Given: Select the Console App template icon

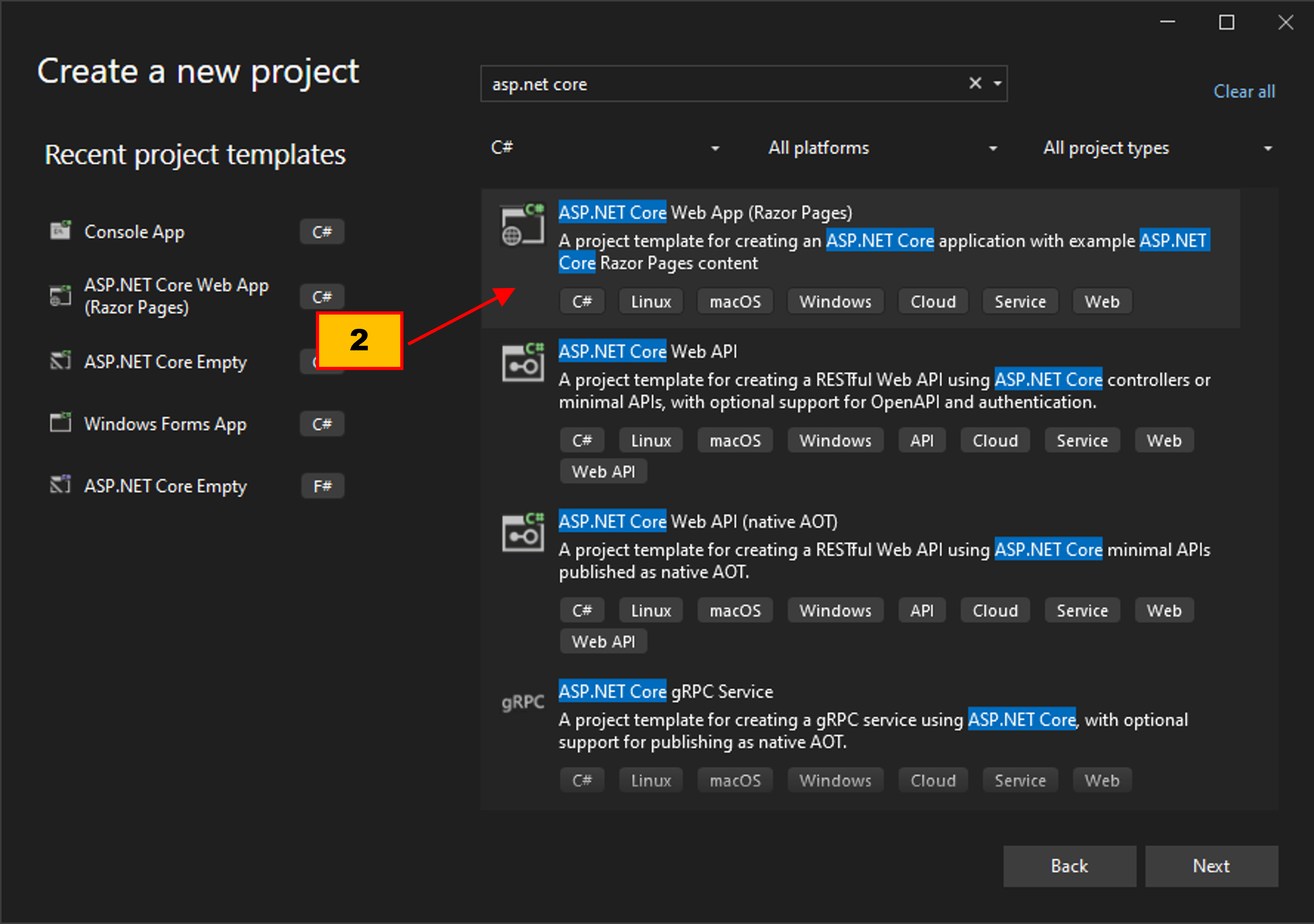Looking at the screenshot, I should [60, 231].
